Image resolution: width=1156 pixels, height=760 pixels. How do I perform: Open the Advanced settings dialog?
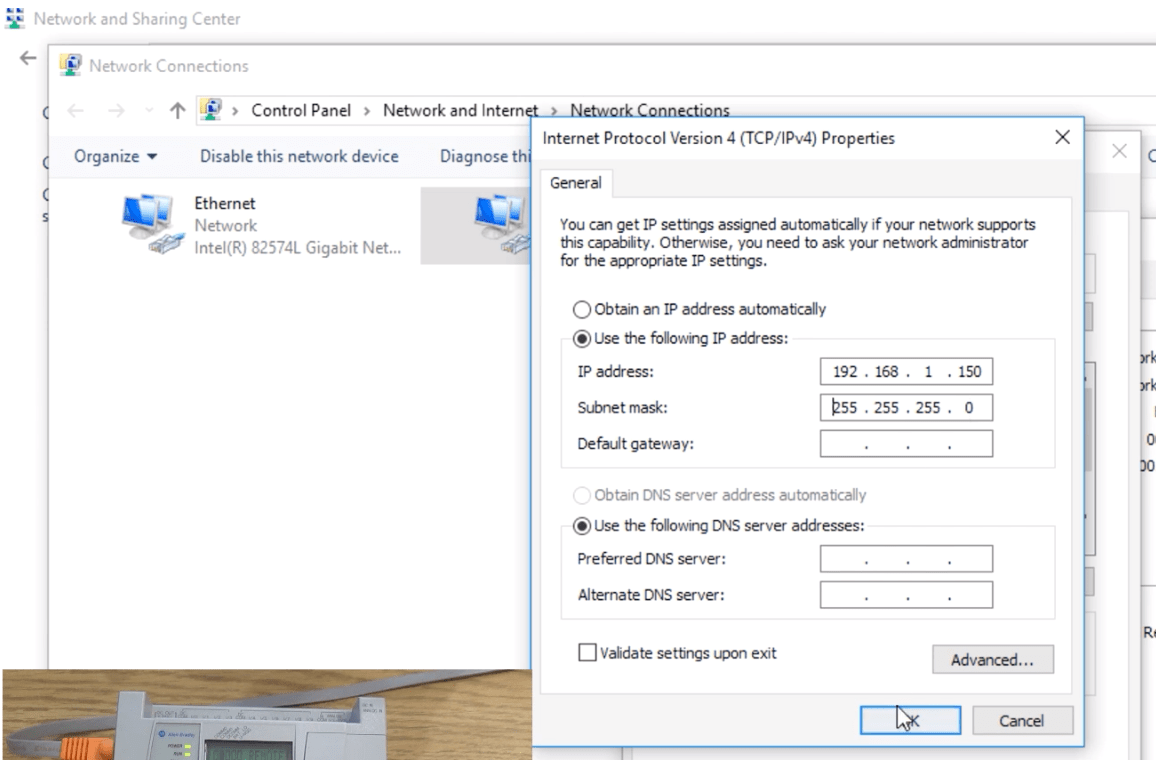(x=991, y=659)
